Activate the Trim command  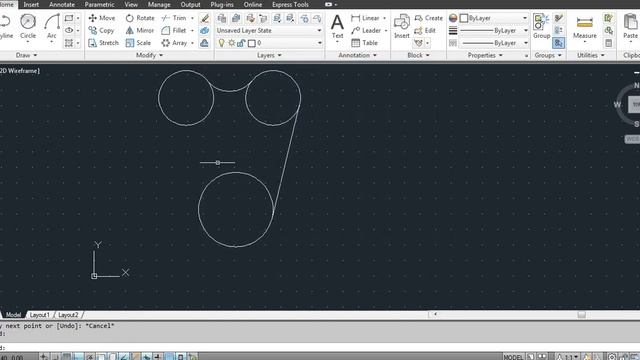[174, 18]
